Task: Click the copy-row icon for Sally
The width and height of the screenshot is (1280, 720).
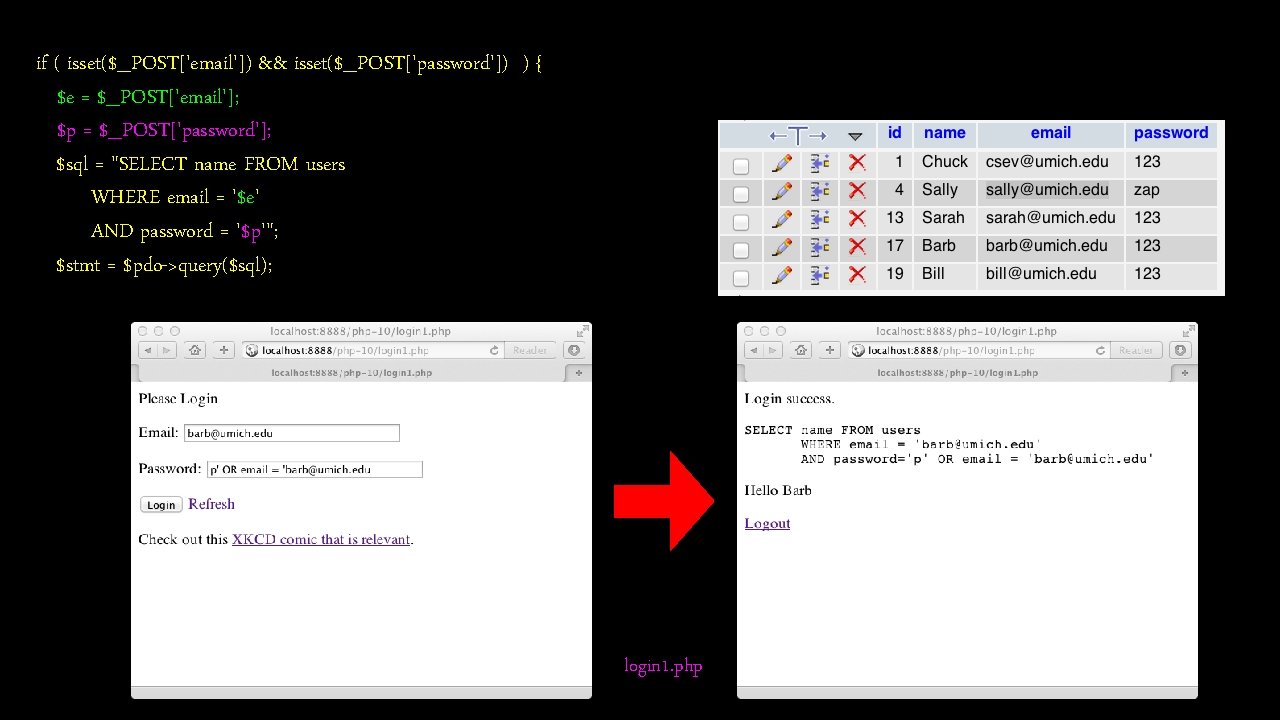Action: [820, 190]
